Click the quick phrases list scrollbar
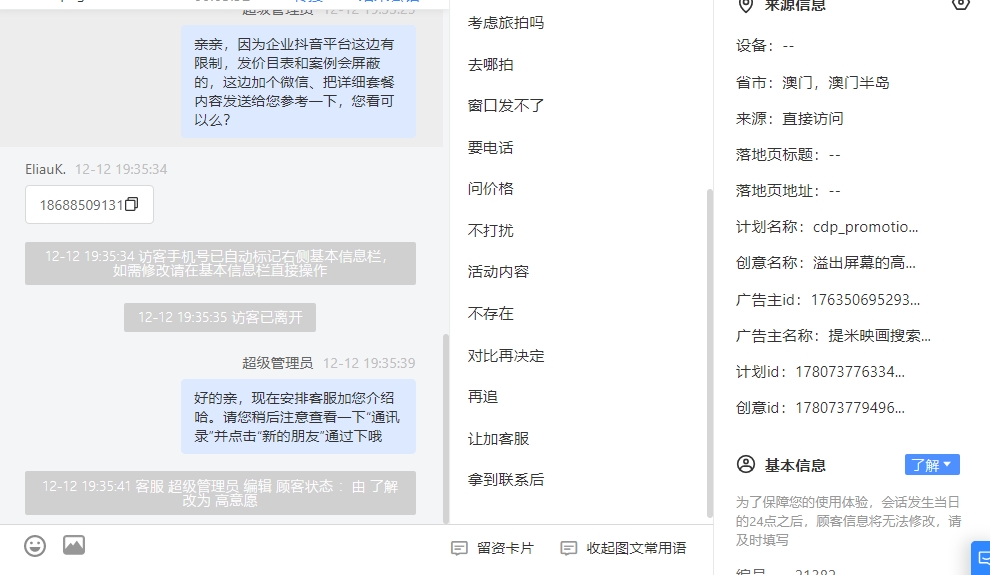The width and height of the screenshot is (990, 575). coord(710,353)
